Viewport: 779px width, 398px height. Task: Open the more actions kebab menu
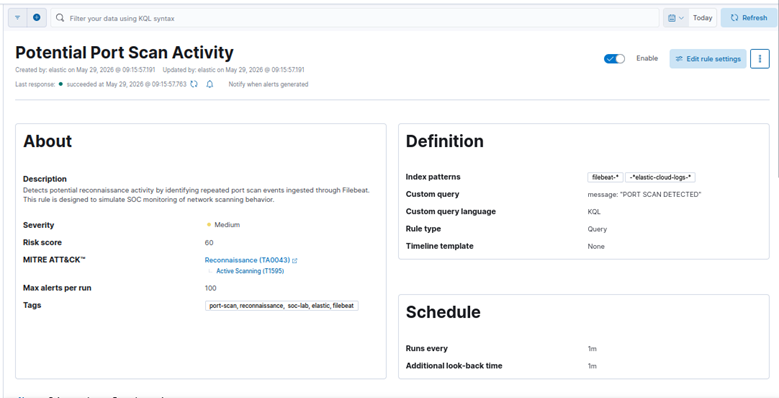[760, 59]
